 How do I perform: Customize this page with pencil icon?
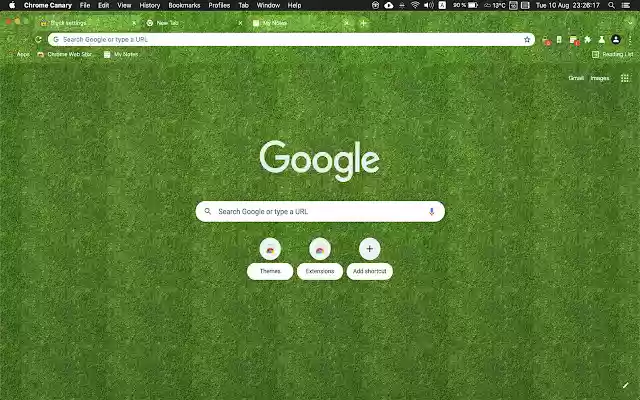(625, 385)
